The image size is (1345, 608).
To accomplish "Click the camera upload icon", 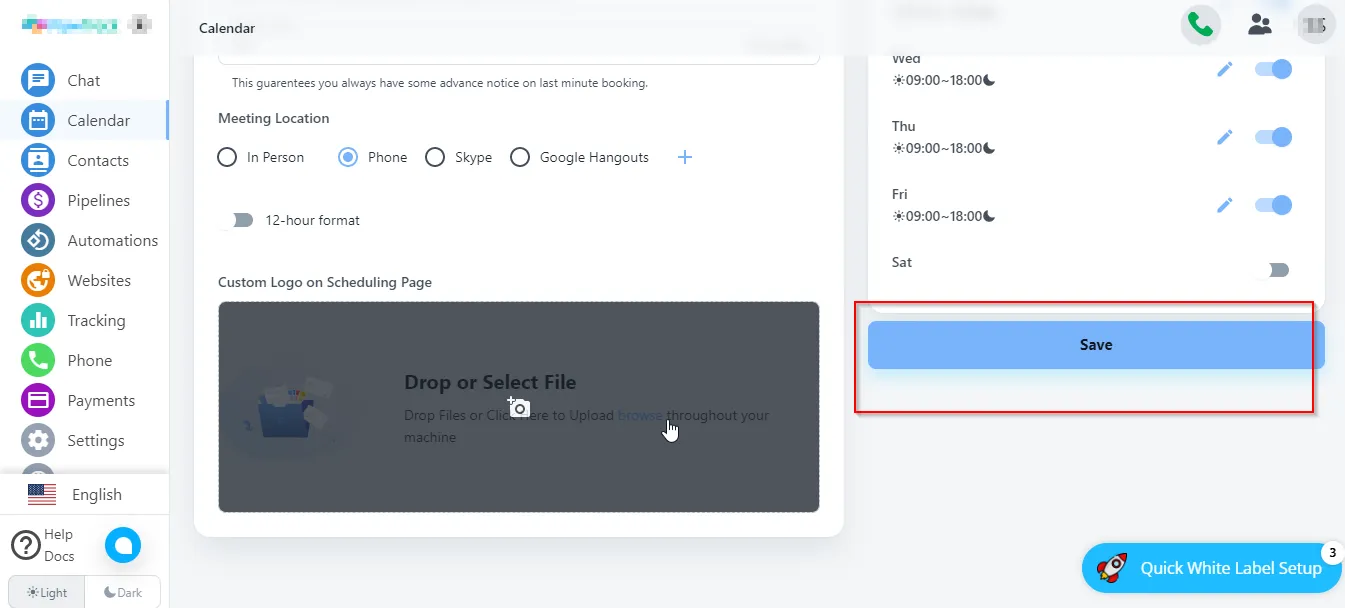I will tap(518, 407).
